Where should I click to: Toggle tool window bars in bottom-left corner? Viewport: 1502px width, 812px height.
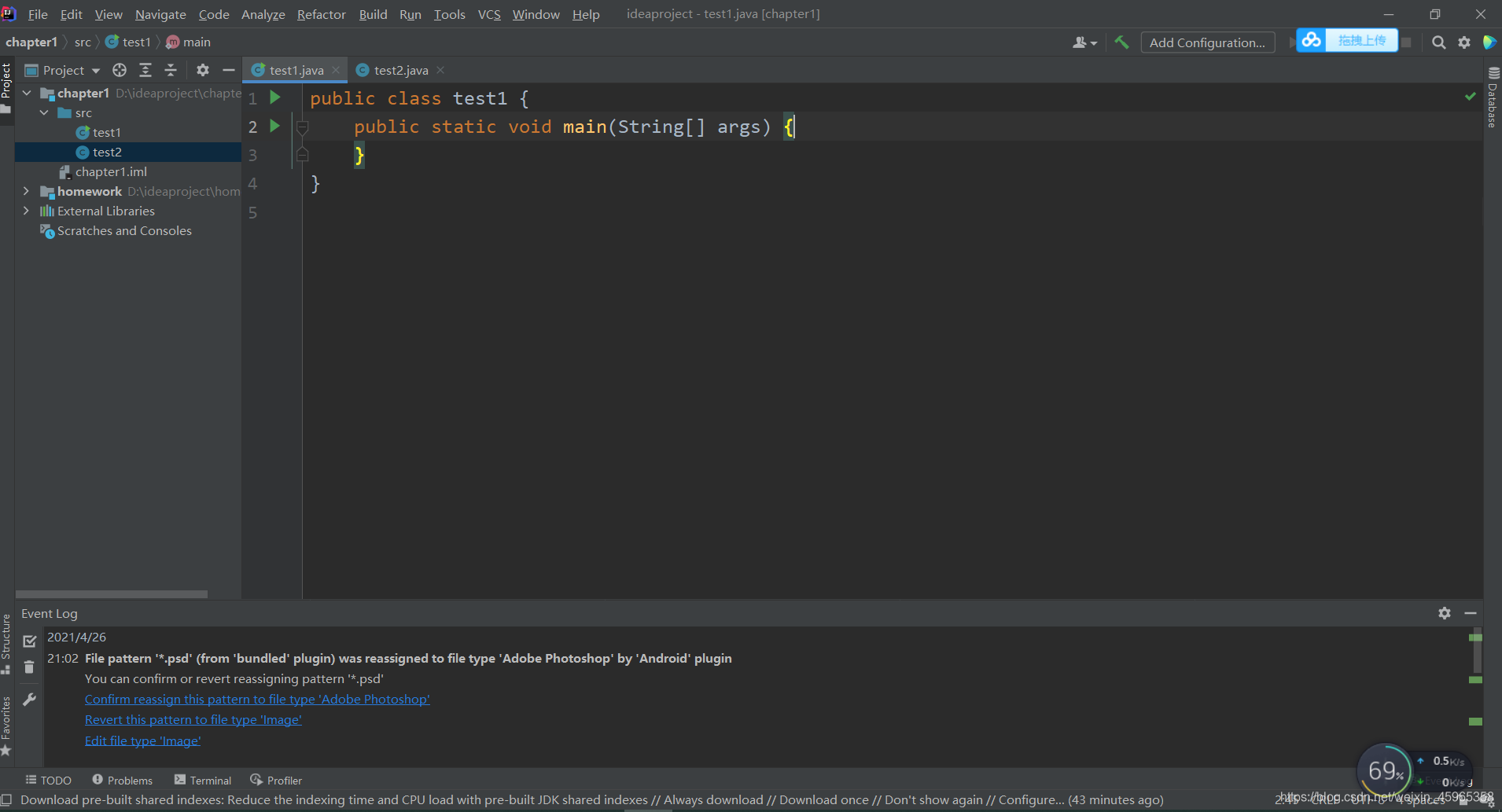(6, 800)
